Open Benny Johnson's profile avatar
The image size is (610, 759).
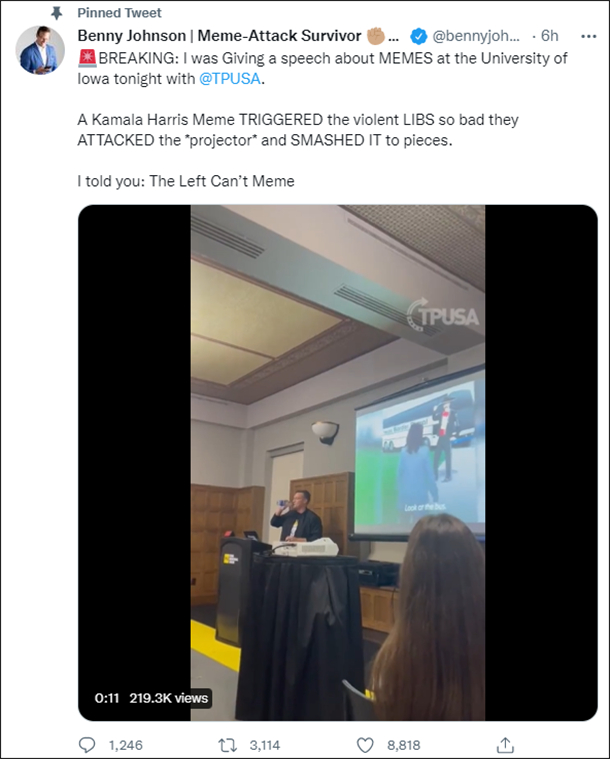(40, 50)
